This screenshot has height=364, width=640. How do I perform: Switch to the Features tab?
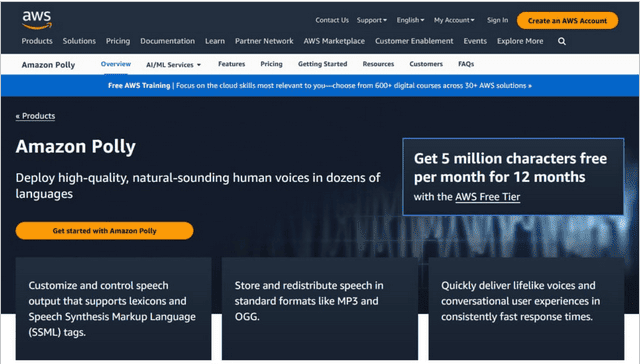coord(231,64)
